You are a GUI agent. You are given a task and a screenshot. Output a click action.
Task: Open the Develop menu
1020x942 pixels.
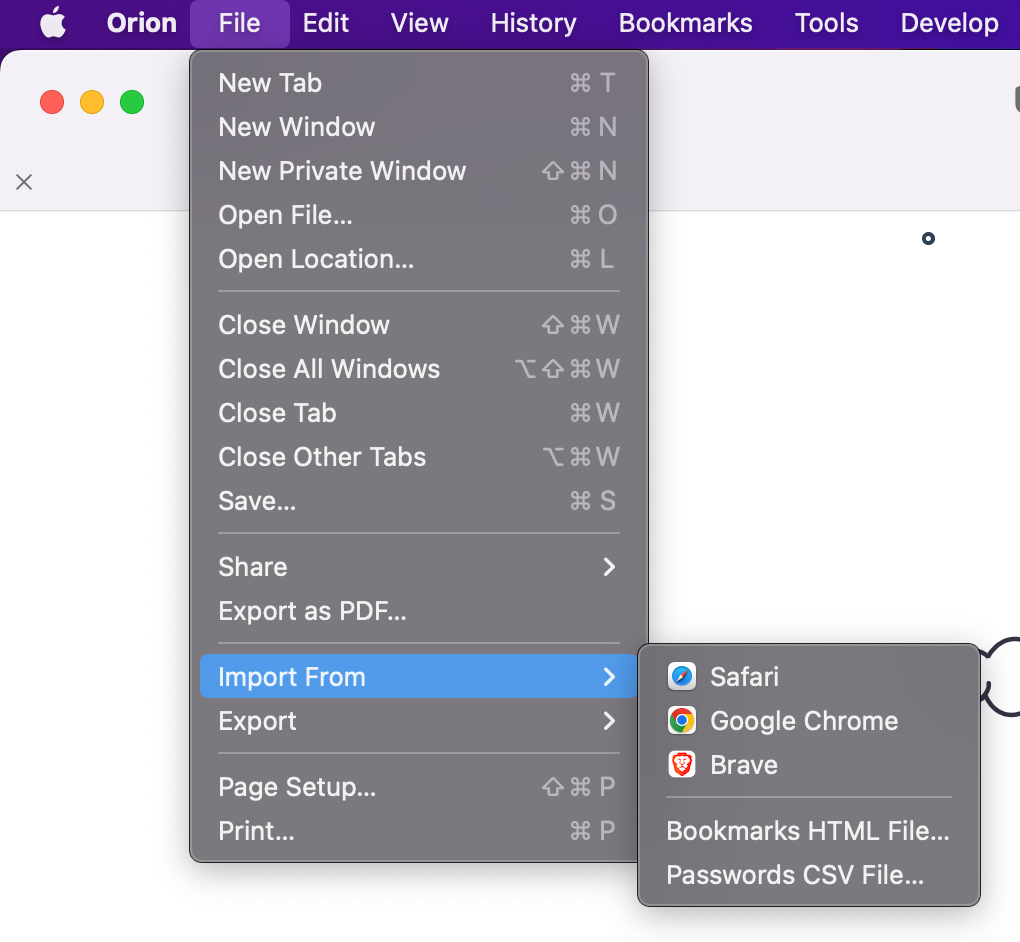click(x=948, y=23)
